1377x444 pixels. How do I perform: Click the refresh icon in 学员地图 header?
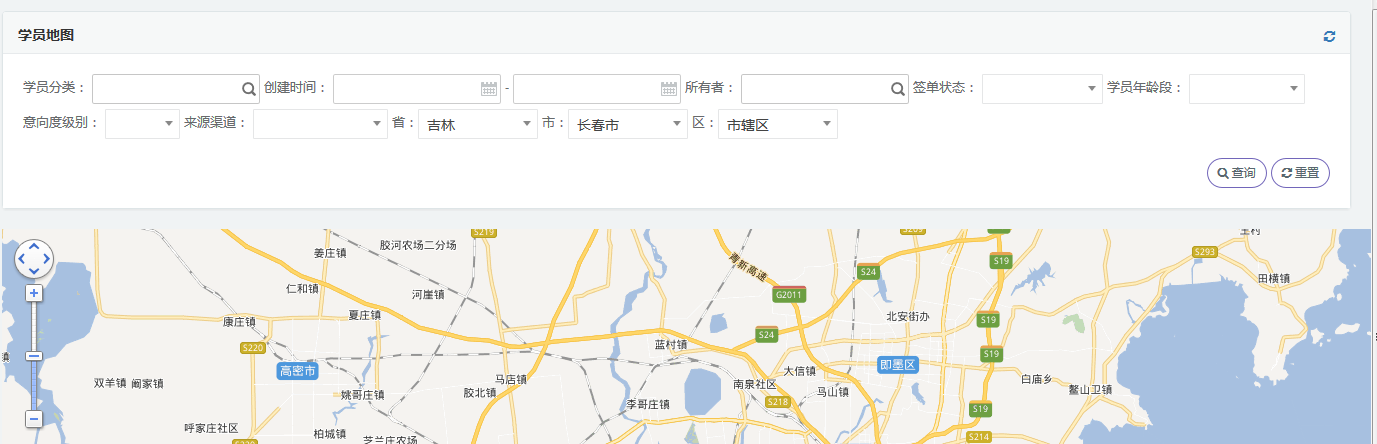[1329, 36]
